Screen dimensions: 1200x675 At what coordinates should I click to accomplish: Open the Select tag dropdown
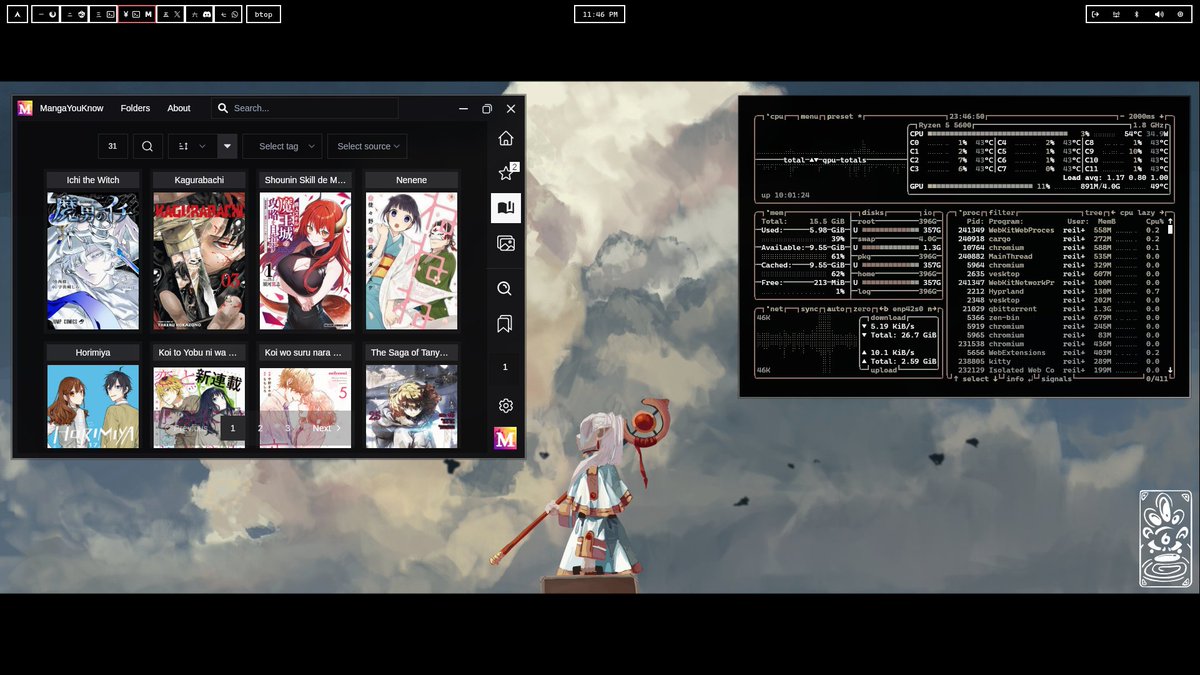coord(282,146)
